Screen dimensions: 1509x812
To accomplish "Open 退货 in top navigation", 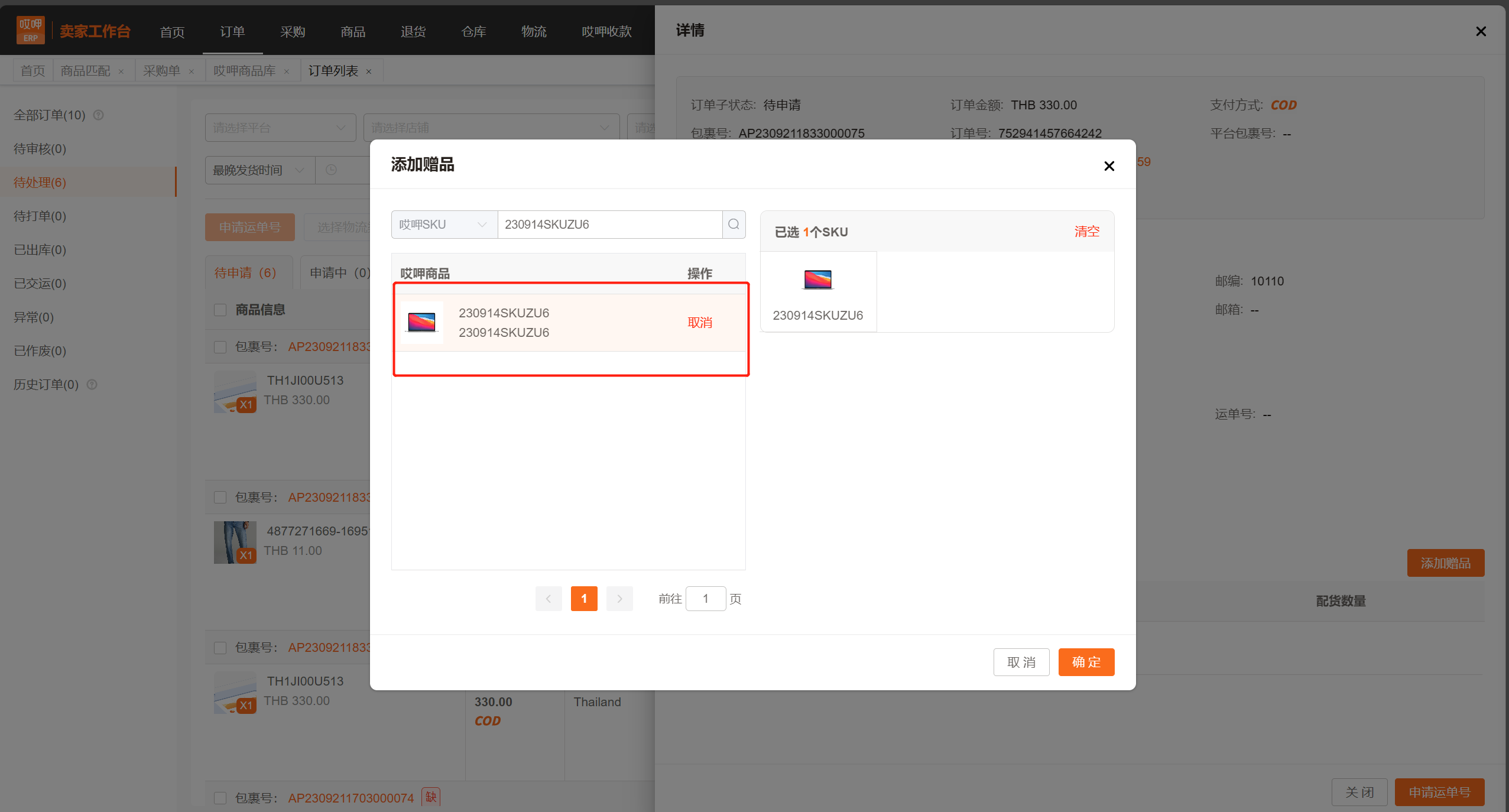I will 413,32.
